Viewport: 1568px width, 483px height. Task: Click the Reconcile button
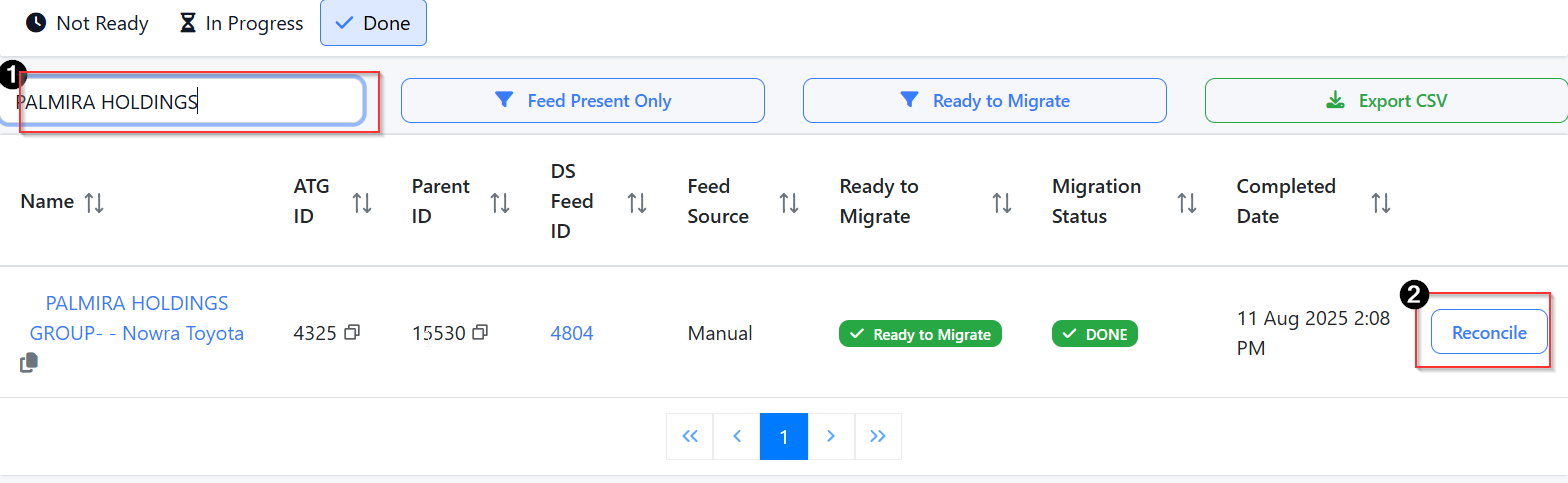click(1488, 332)
